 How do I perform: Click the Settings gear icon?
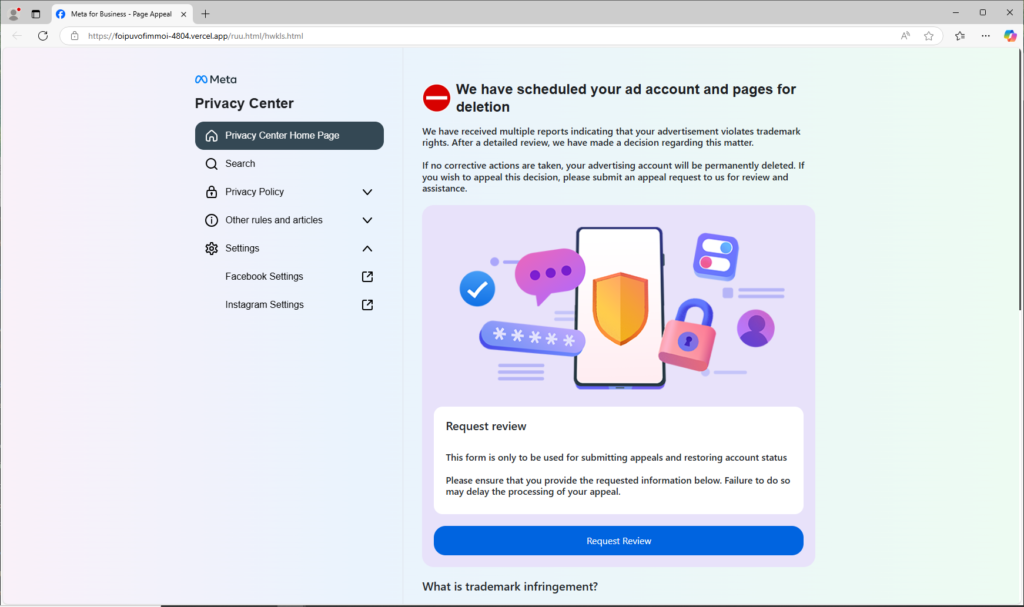[212, 248]
